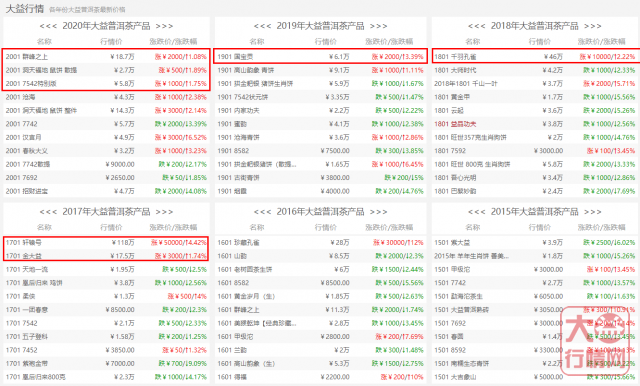Click the <<< arrows before 2015年 heading
Screen dimensions: 640x386
tap(476, 212)
